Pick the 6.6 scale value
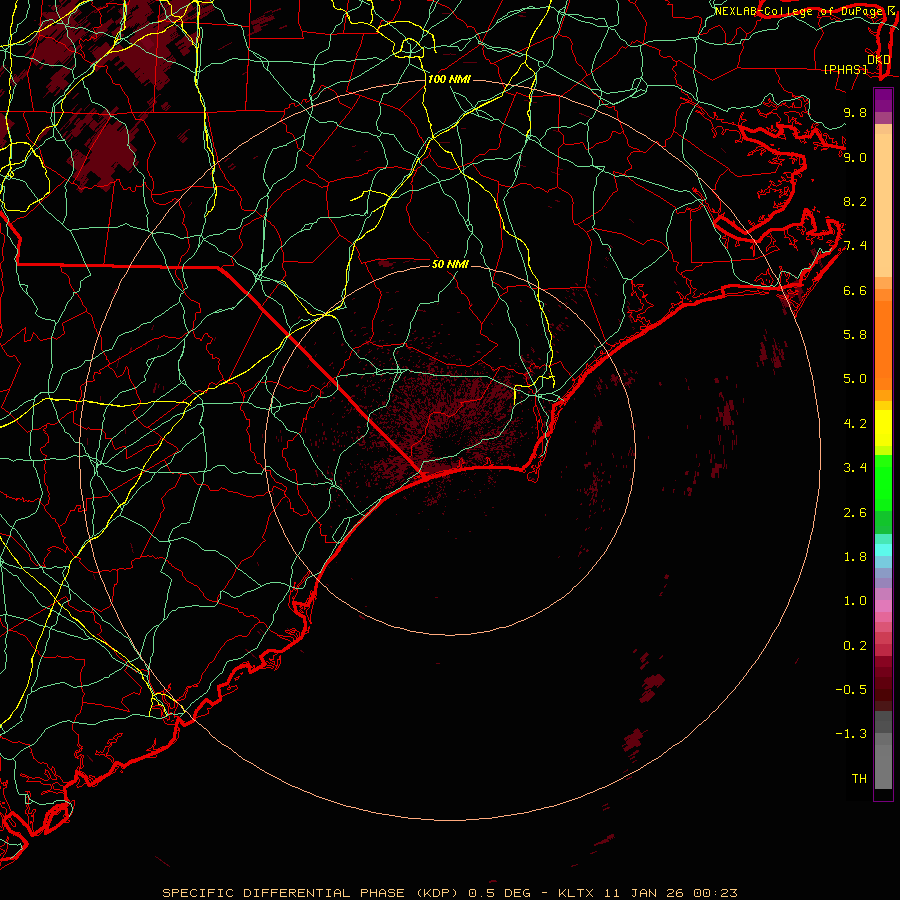The height and width of the screenshot is (900, 900). [855, 290]
